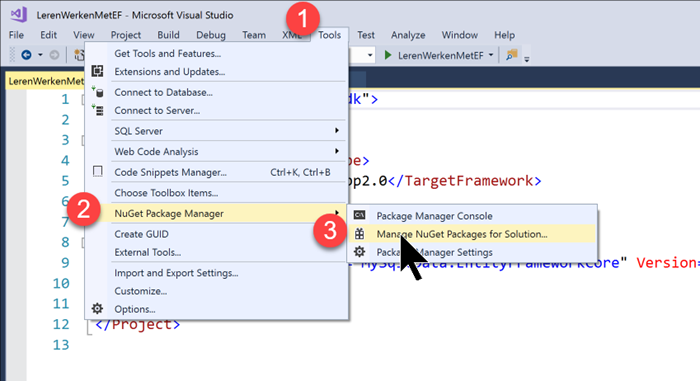Open the Build menu
This screenshot has height=381, width=700.
pos(168,35)
